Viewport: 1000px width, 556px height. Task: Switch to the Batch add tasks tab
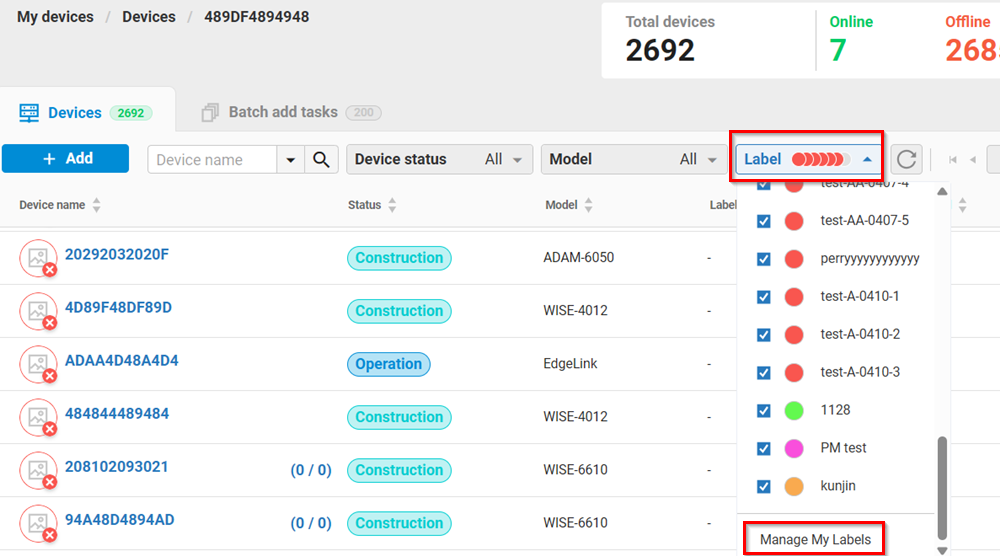click(282, 113)
